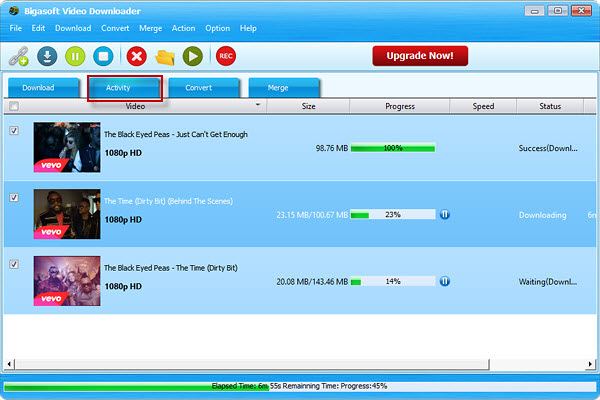This screenshot has width=600, height=400.
Task: Click the horizontal scrollbar left arrow
Action: pos(9,364)
